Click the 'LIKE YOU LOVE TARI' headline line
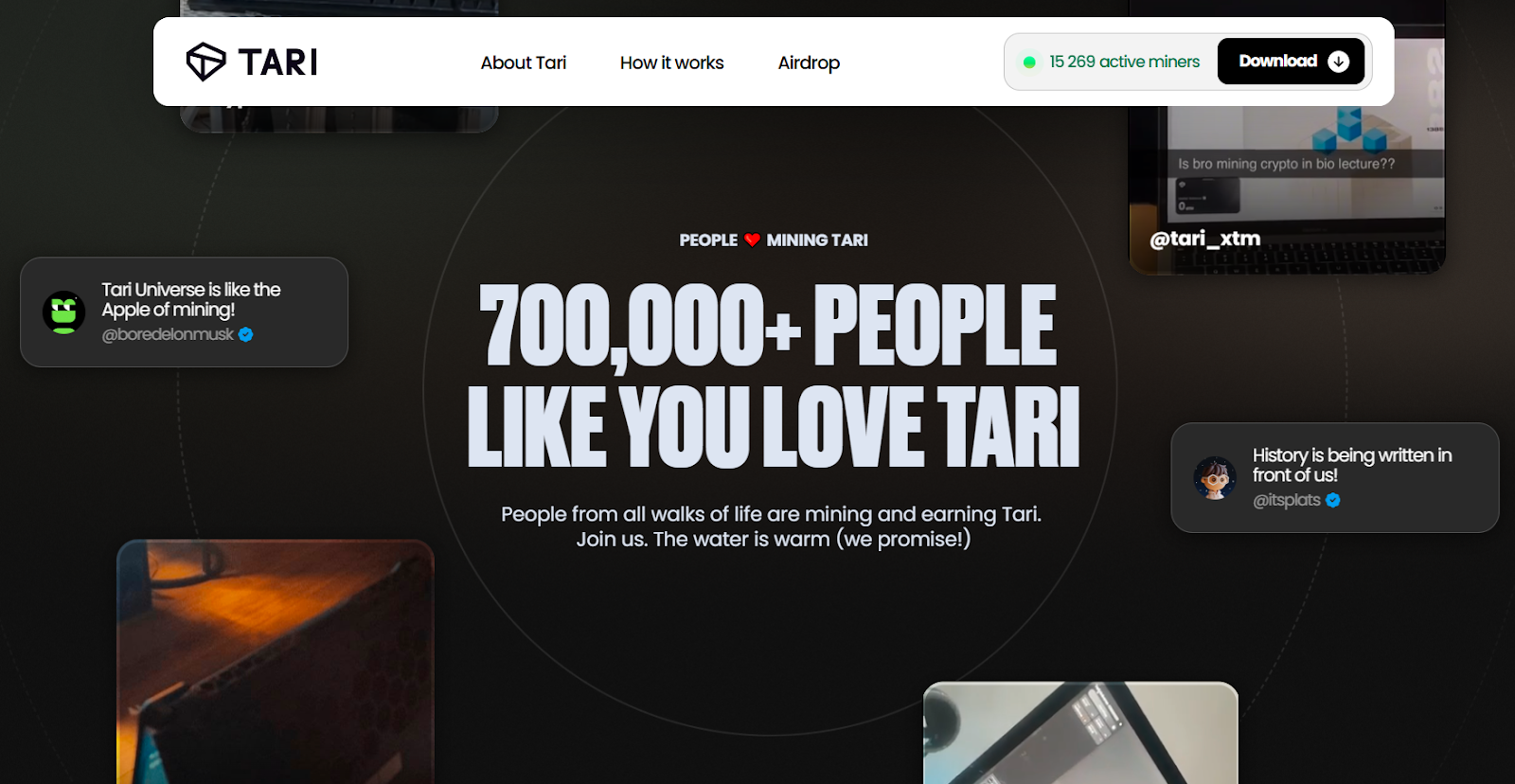The width and height of the screenshot is (1515, 784). click(x=774, y=427)
